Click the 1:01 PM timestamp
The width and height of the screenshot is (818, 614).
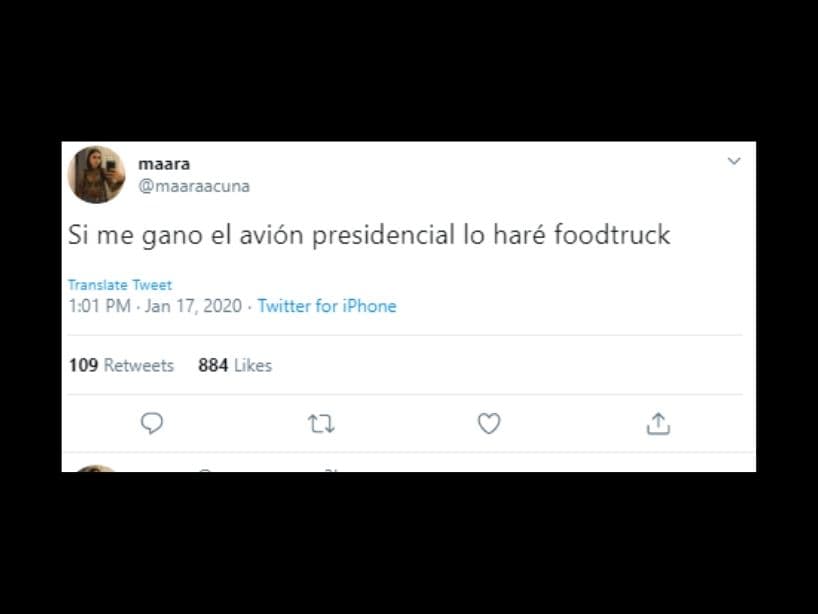(100, 306)
